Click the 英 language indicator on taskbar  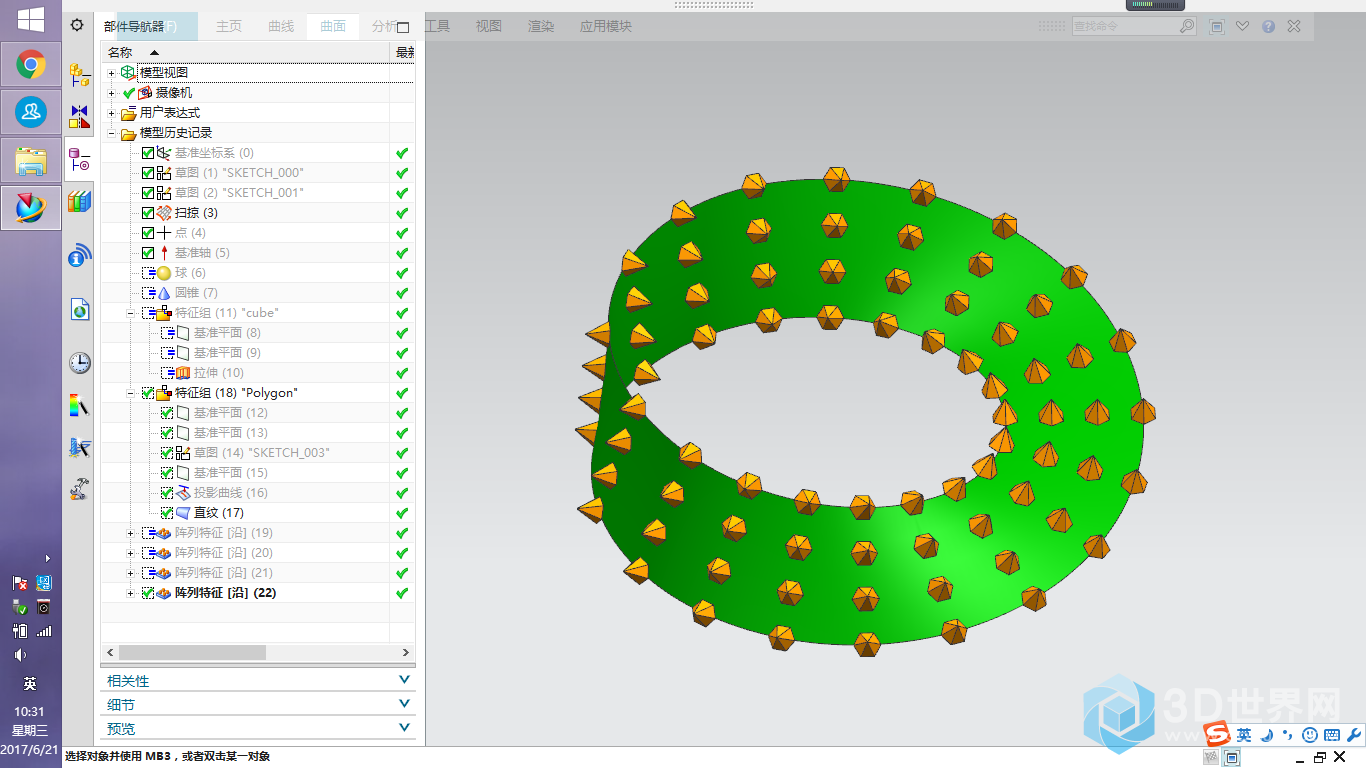pos(30,684)
